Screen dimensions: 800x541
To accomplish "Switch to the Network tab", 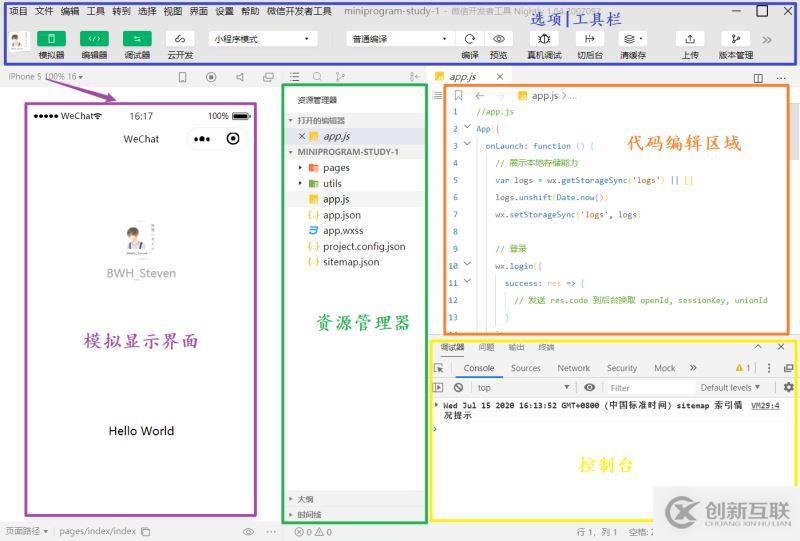I will 573,368.
